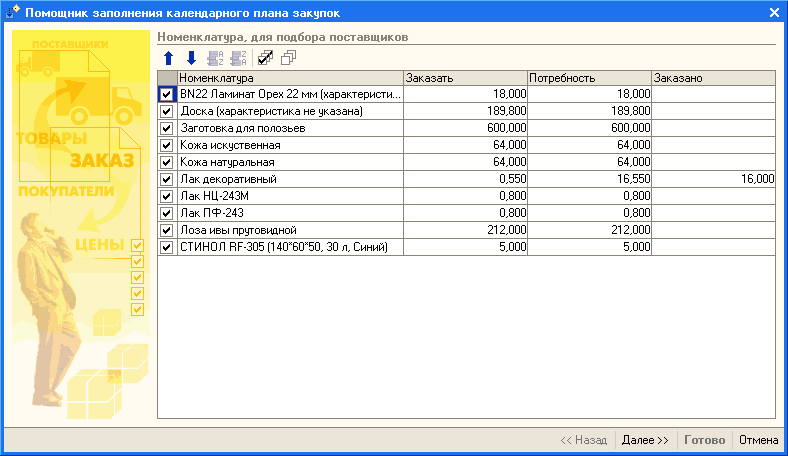This screenshot has height=456, width=788.
Task: Uncheck the BN22 Ламинат Орех row
Action: coord(167,94)
